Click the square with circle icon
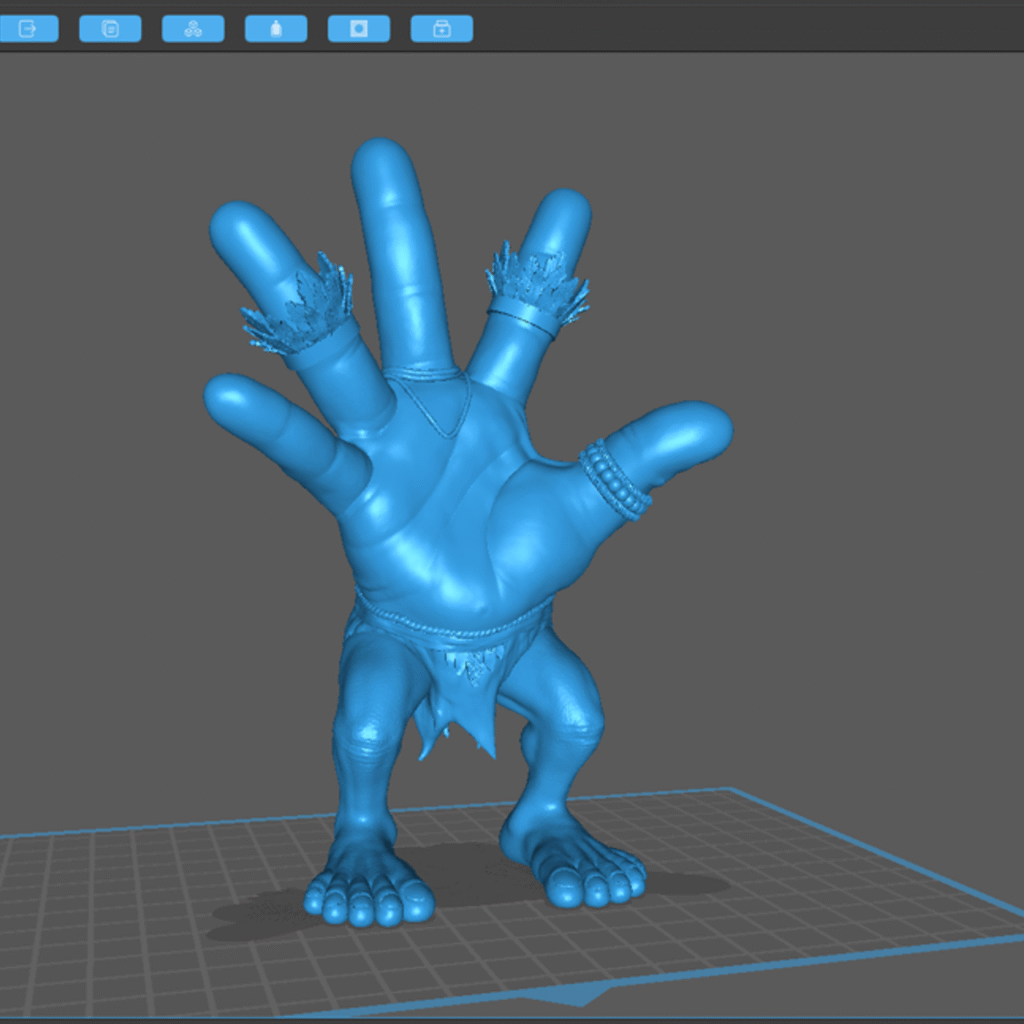This screenshot has height=1024, width=1024. click(x=359, y=29)
